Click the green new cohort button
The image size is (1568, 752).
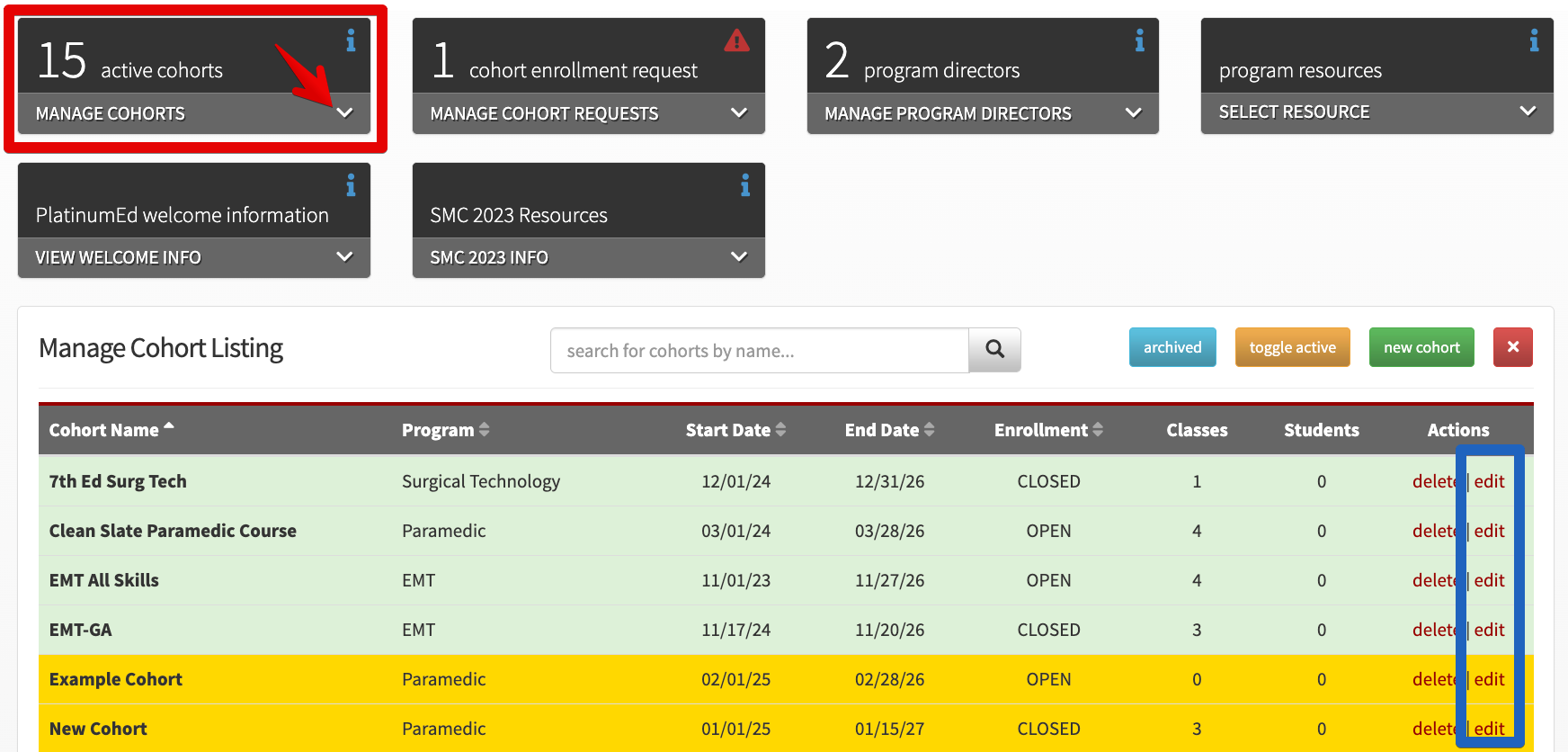point(1421,347)
